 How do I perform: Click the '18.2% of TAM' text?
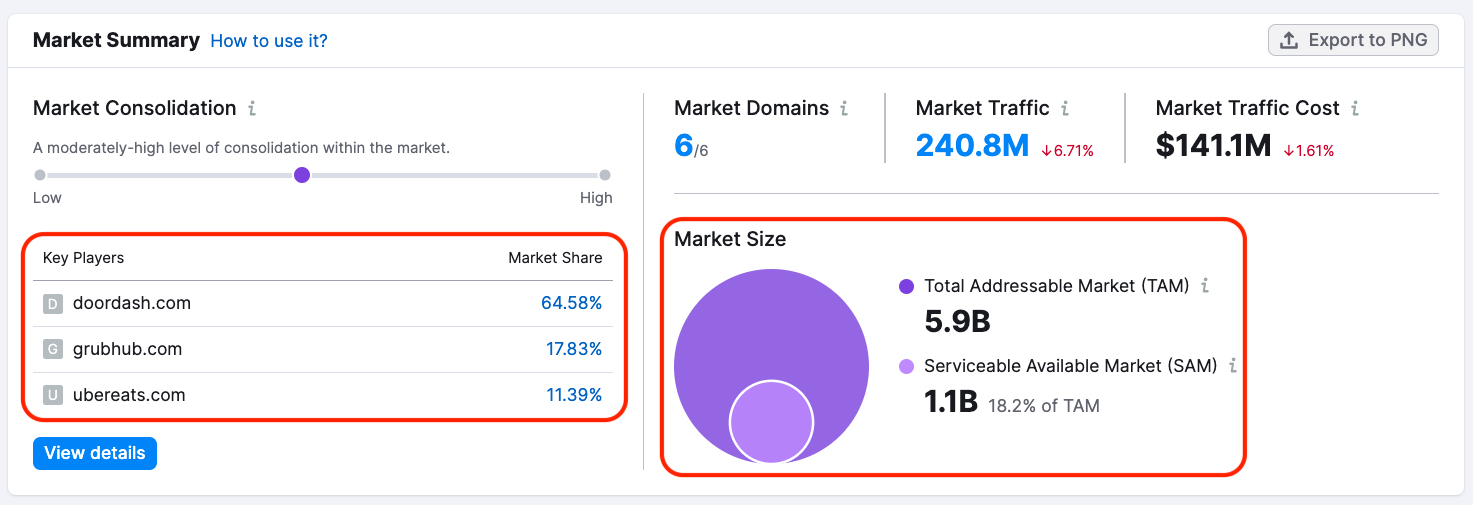(1044, 406)
